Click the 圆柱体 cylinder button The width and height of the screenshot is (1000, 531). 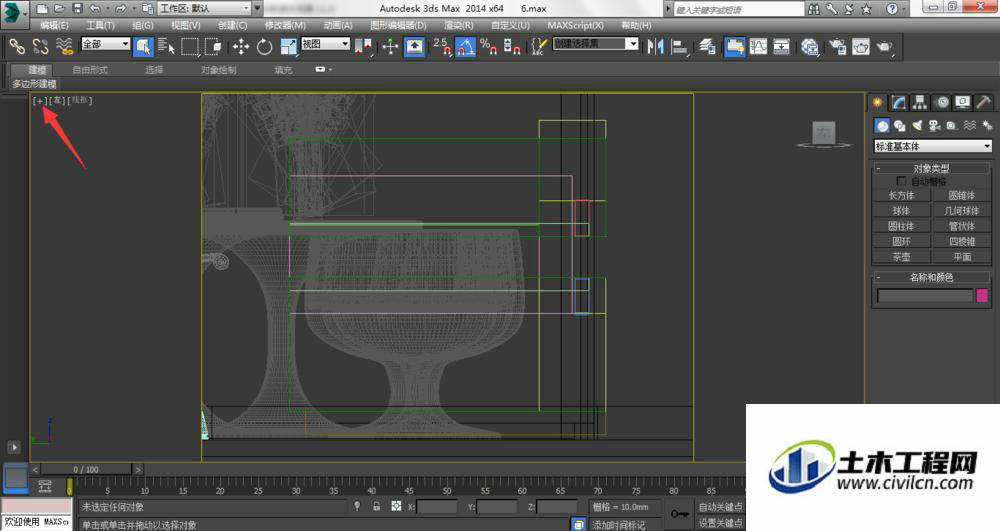(901, 226)
